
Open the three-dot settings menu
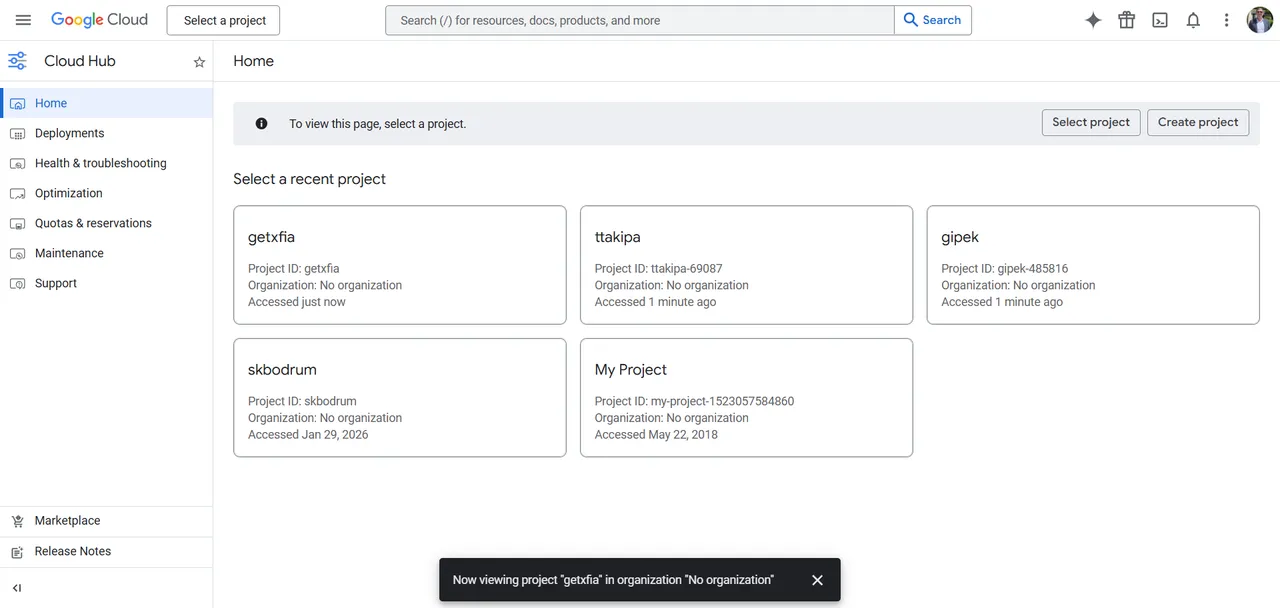click(1226, 20)
